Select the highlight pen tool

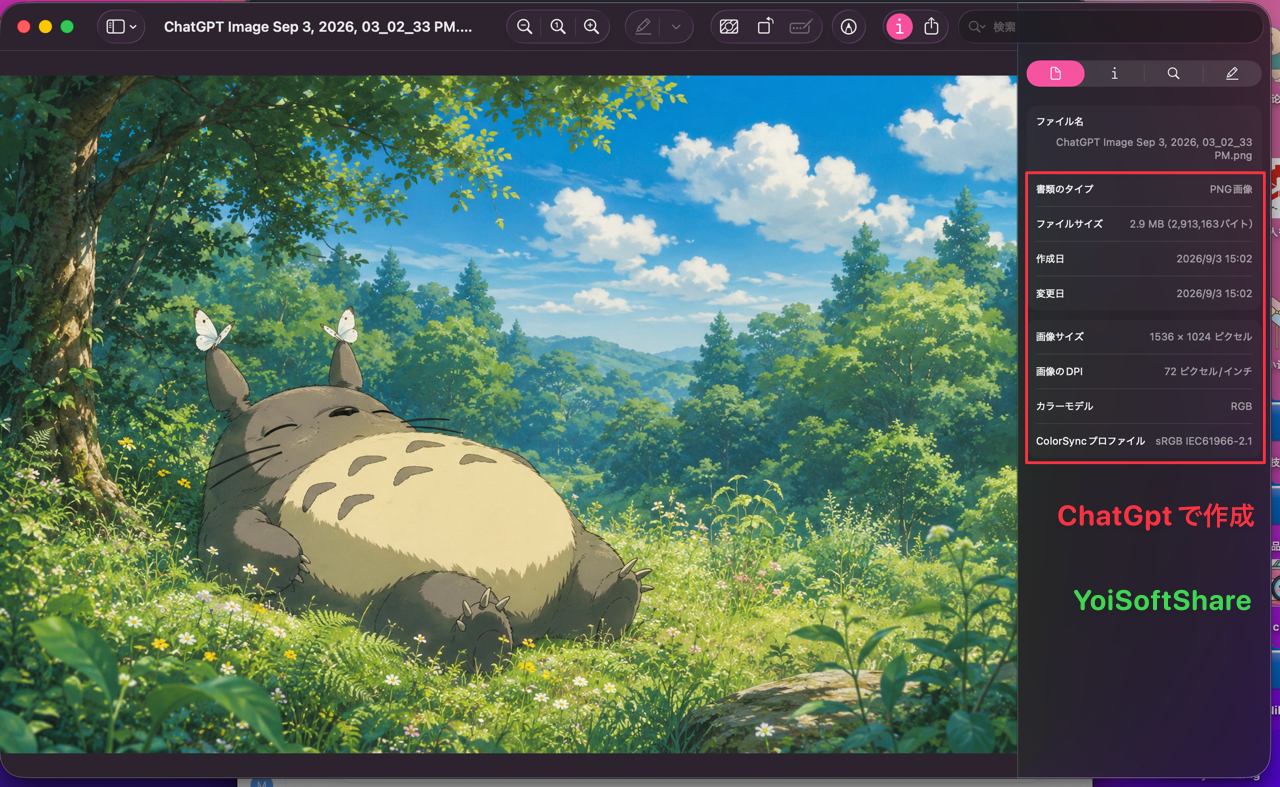point(643,27)
